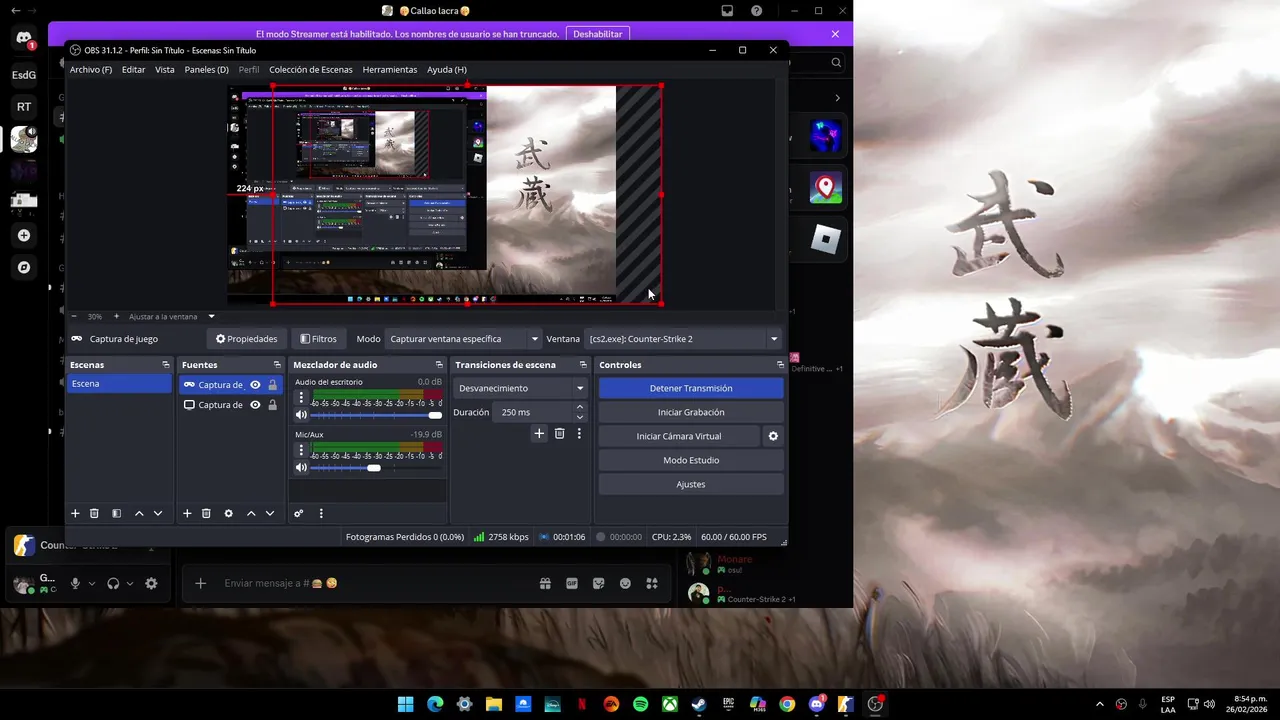Enable Modo Estudio

[691, 460]
